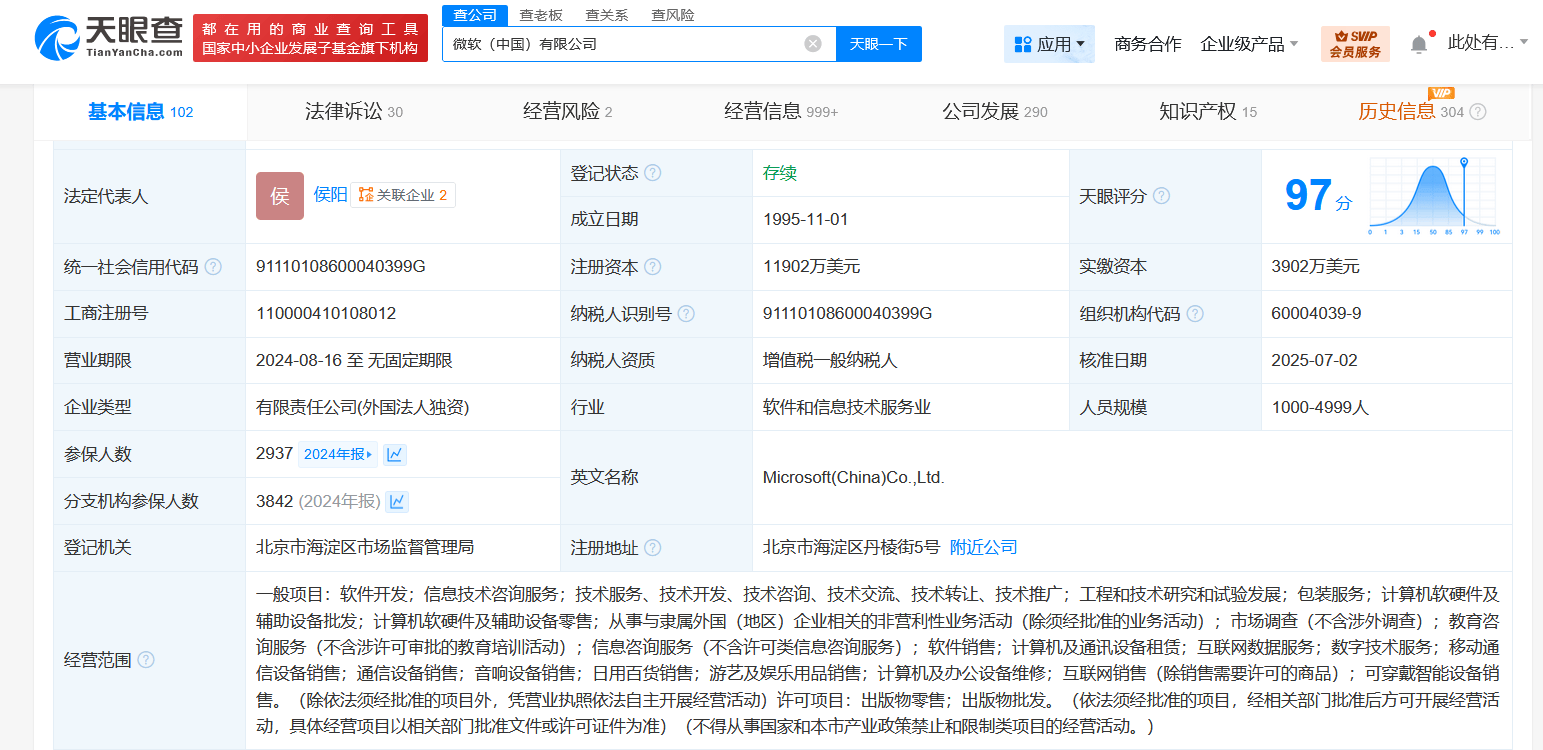The width and height of the screenshot is (1543, 750).
Task: Click approval date 2025-07-02
Action: [1315, 360]
